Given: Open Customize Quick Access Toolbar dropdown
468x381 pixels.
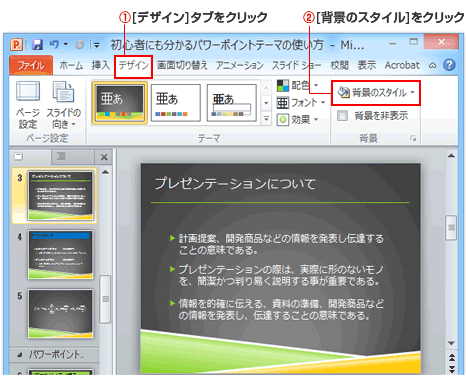Looking at the screenshot, I should 96,45.
